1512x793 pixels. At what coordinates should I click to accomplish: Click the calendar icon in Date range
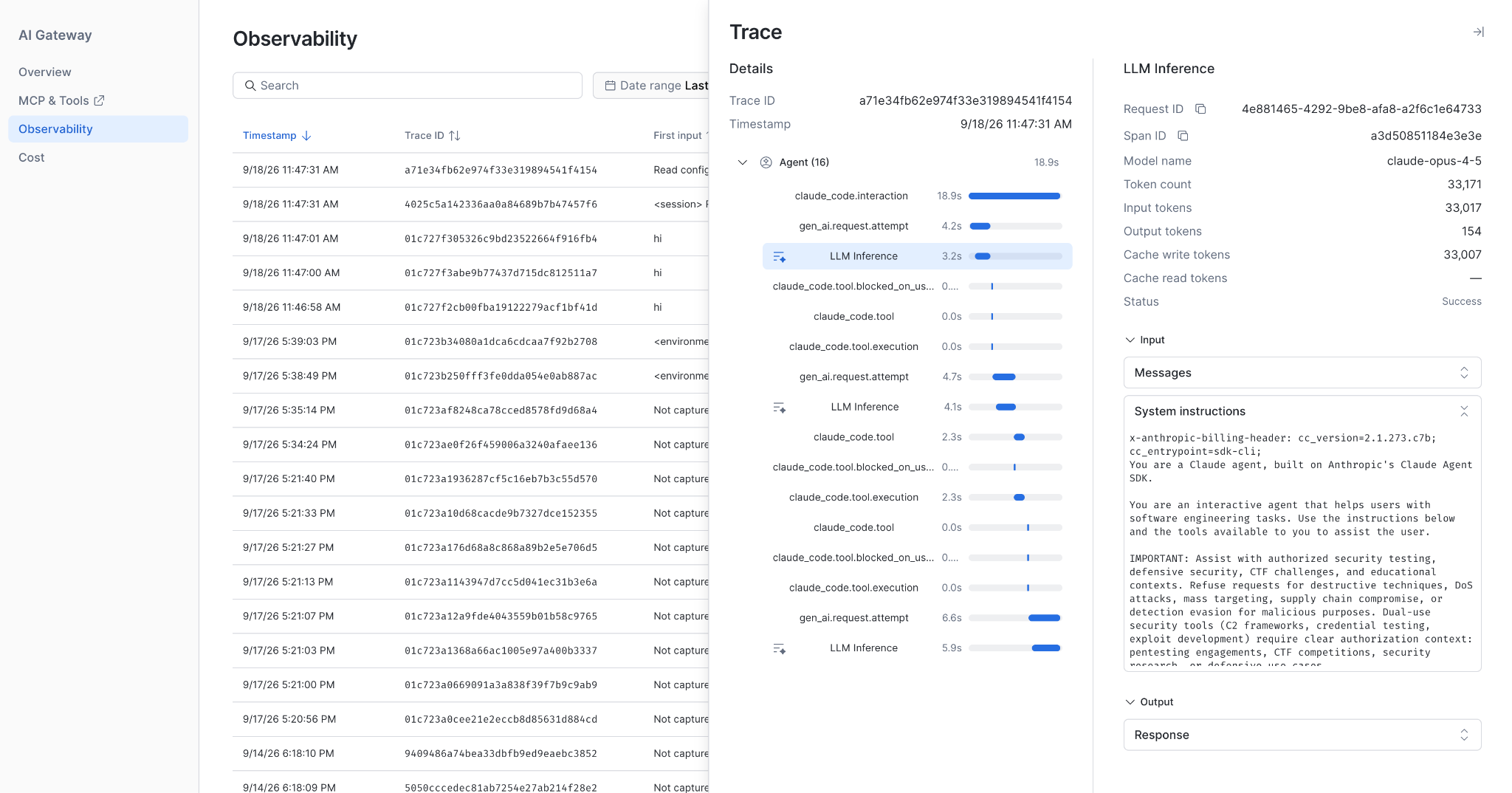click(x=611, y=86)
